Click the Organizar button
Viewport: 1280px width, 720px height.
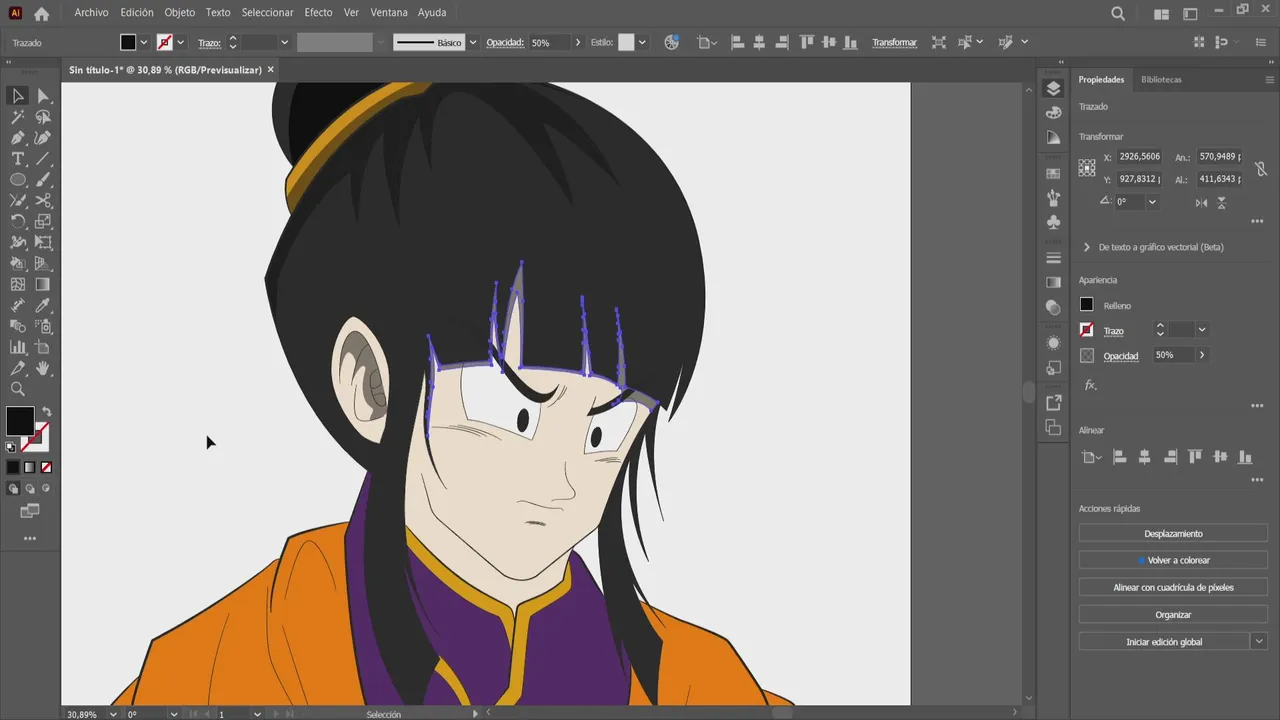click(1173, 615)
